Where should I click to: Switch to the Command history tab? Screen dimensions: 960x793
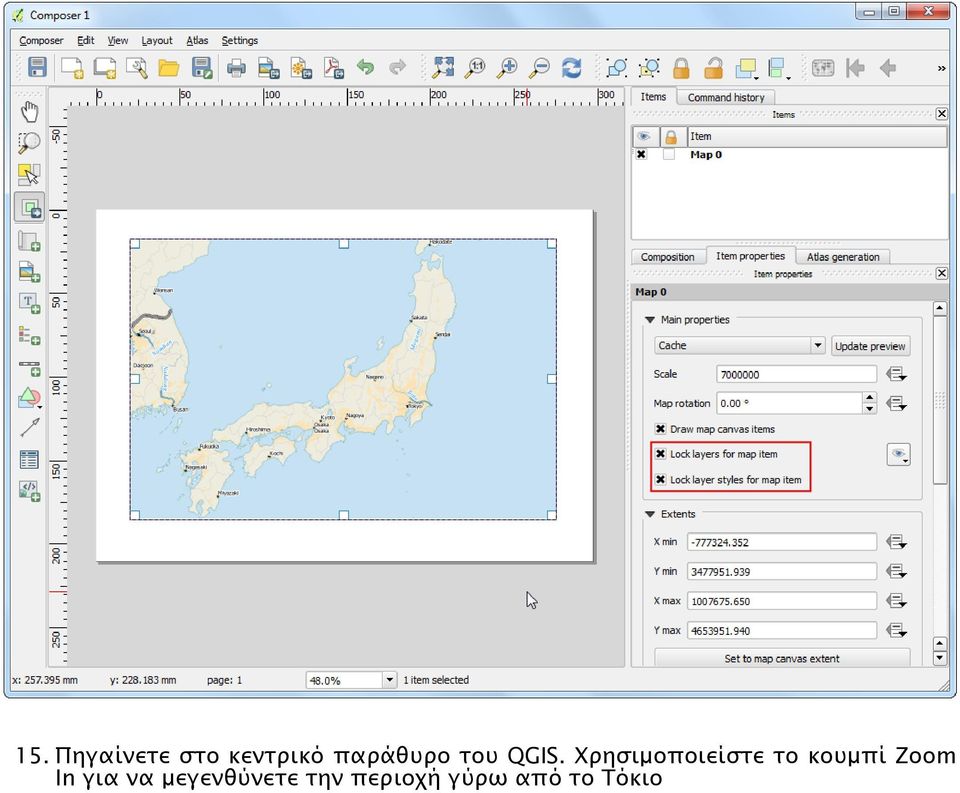point(726,97)
